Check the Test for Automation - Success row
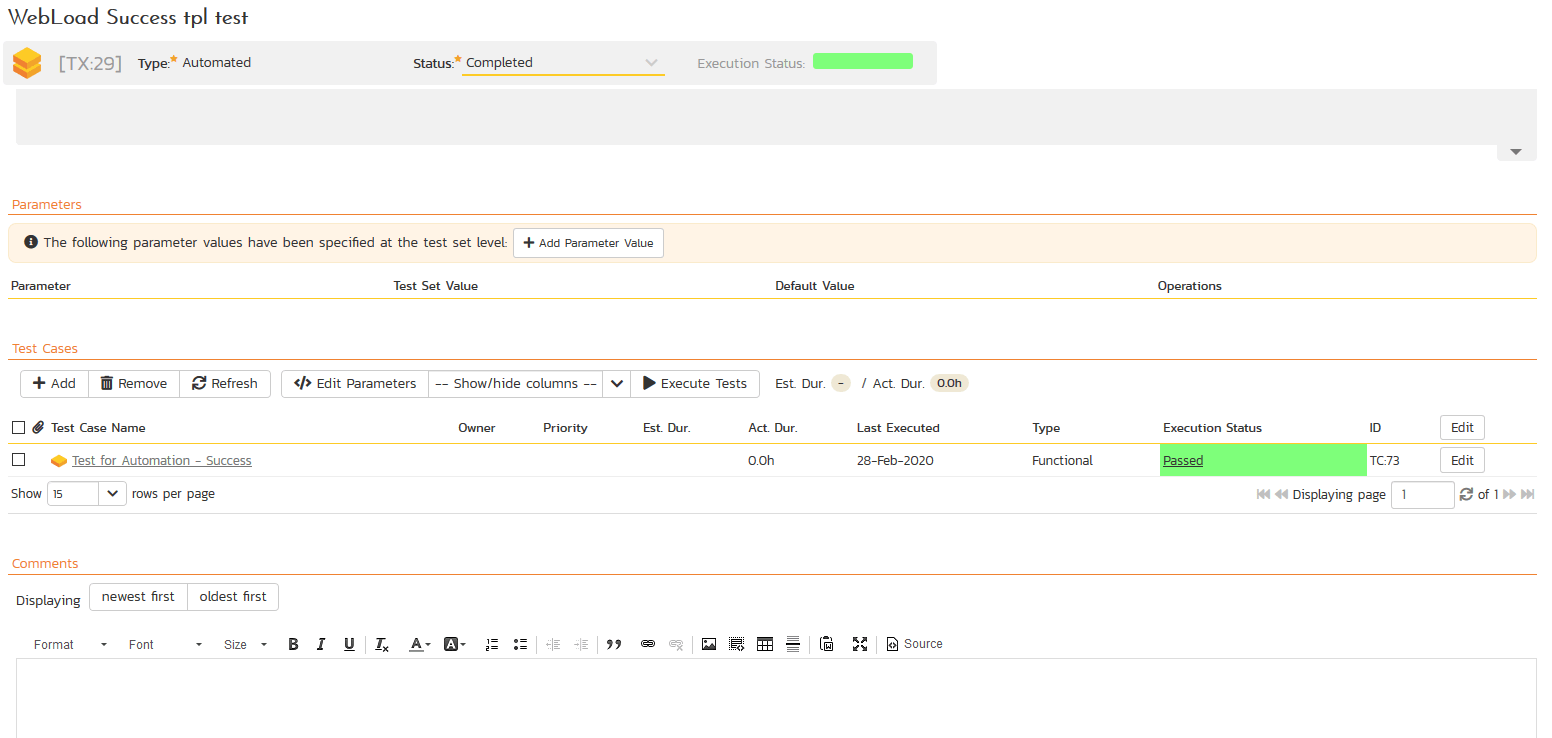 [x=18, y=460]
